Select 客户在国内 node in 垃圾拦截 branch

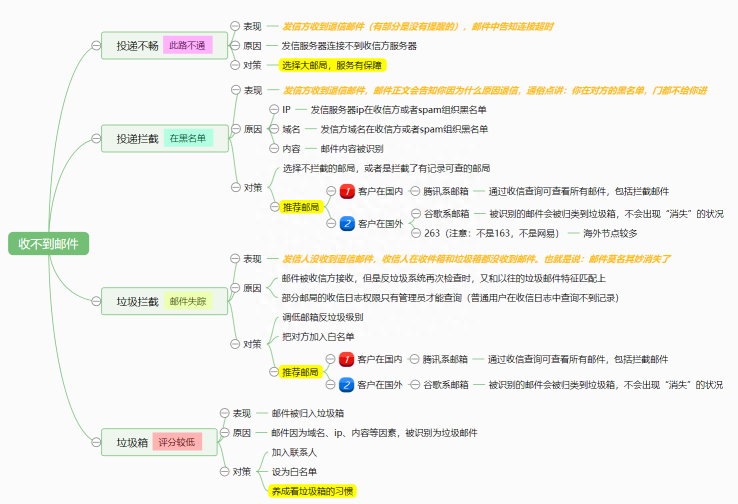coord(379,359)
